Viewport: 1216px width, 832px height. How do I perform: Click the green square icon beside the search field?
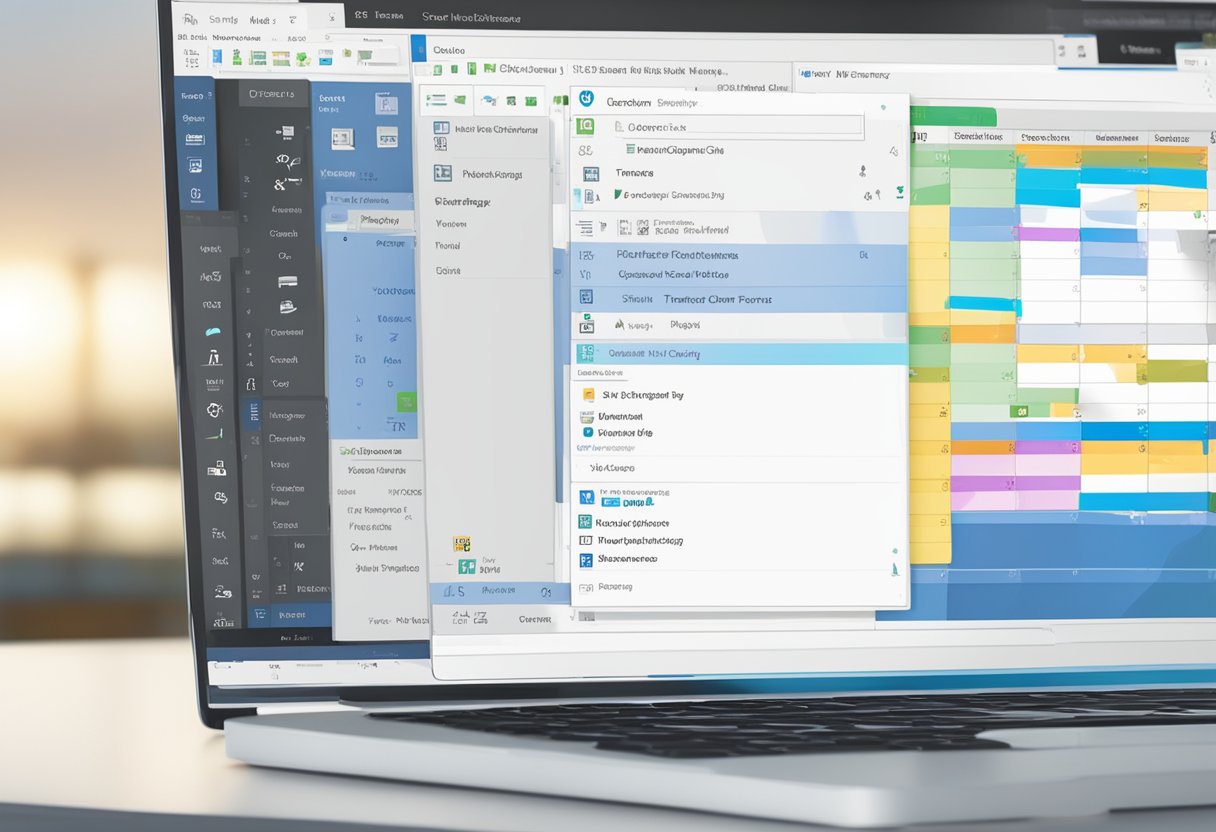point(586,124)
